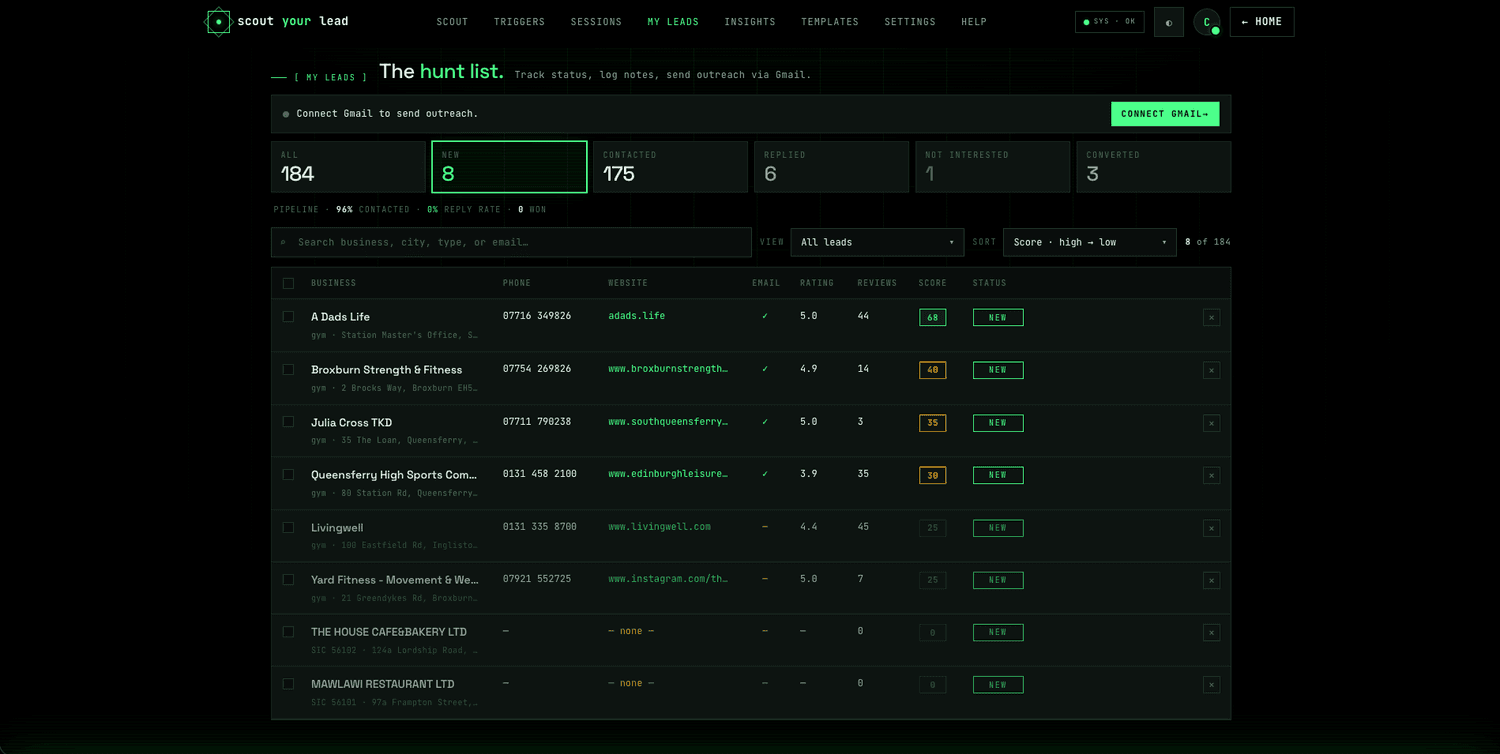Open the INSIGHTS nav item
This screenshot has width=1500, height=754.
pyautogui.click(x=750, y=22)
